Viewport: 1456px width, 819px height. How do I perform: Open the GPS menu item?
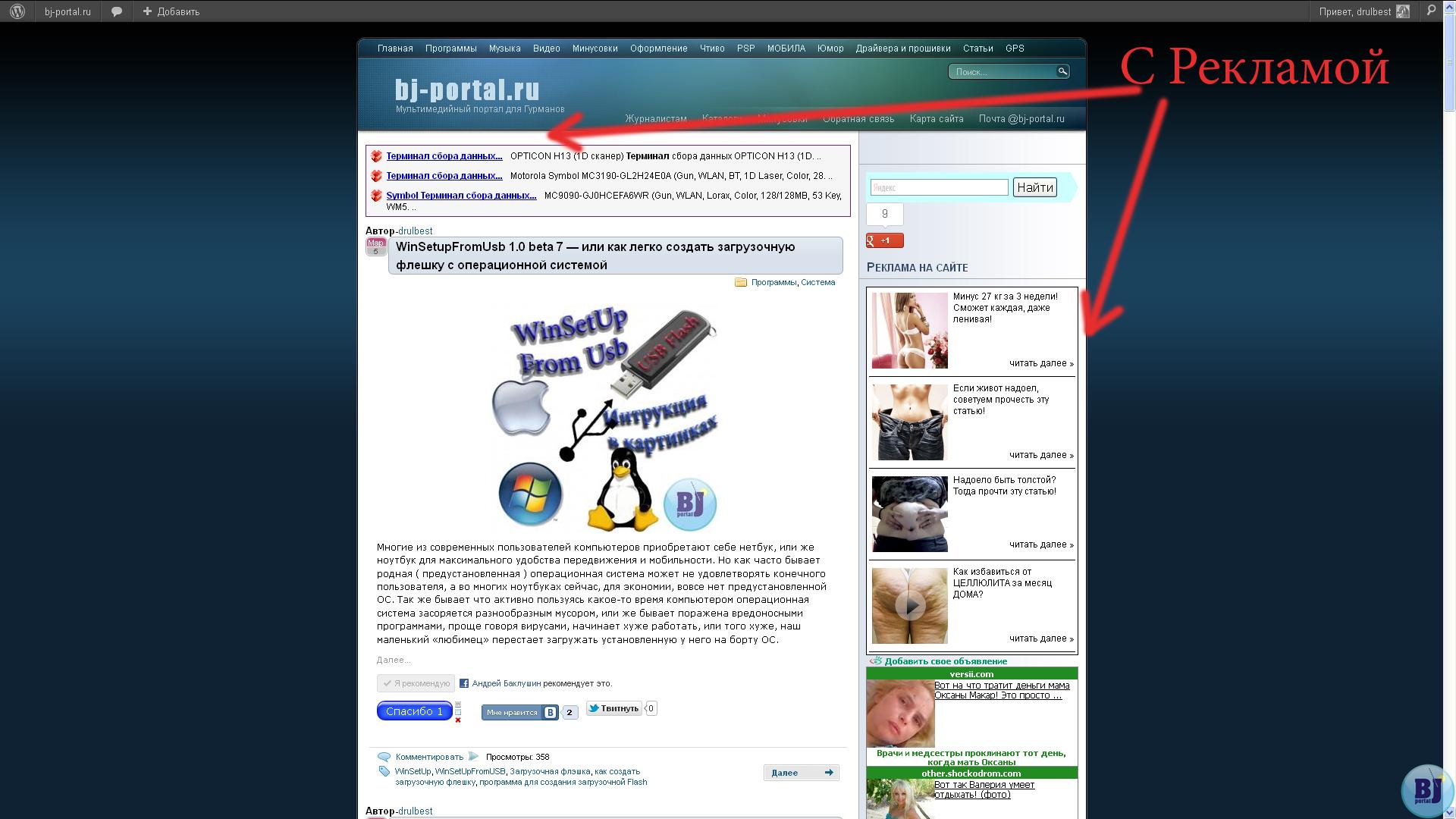click(x=1015, y=49)
